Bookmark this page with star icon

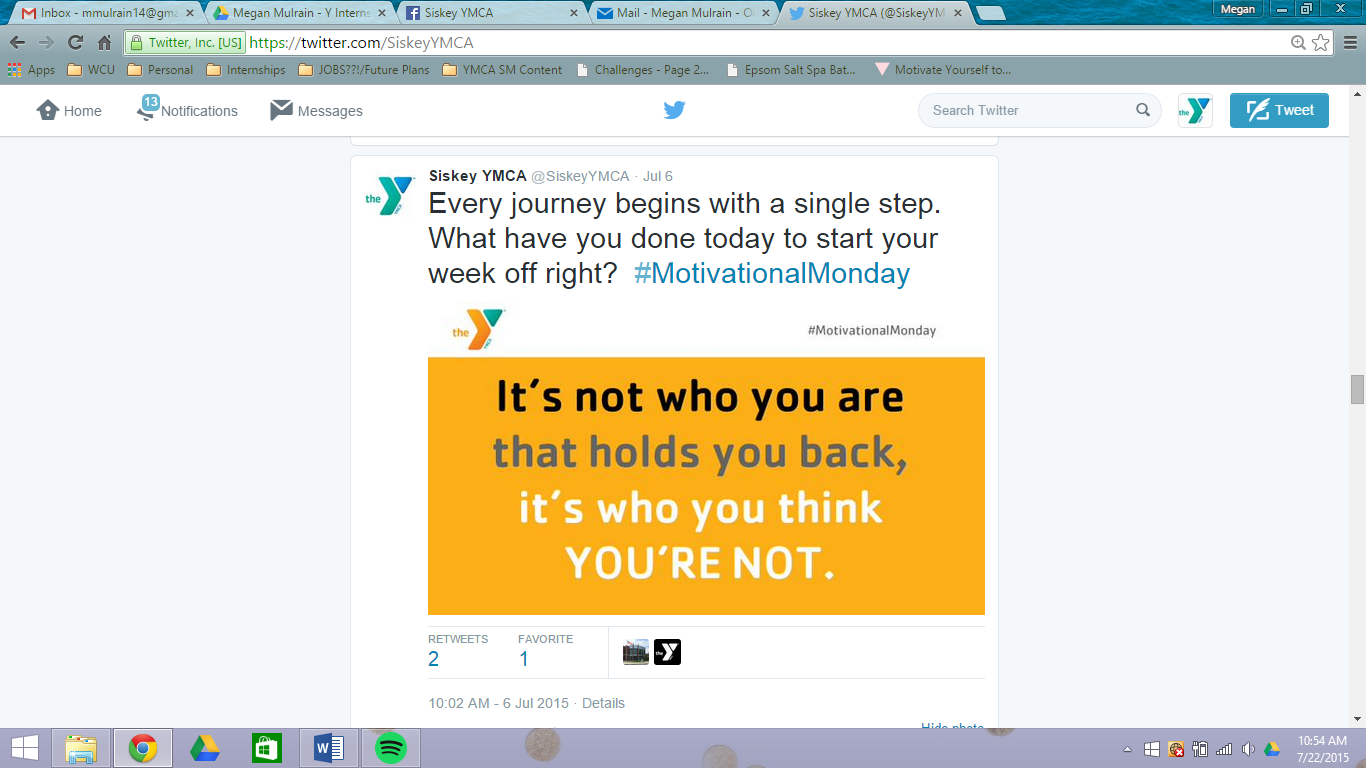[1321, 43]
